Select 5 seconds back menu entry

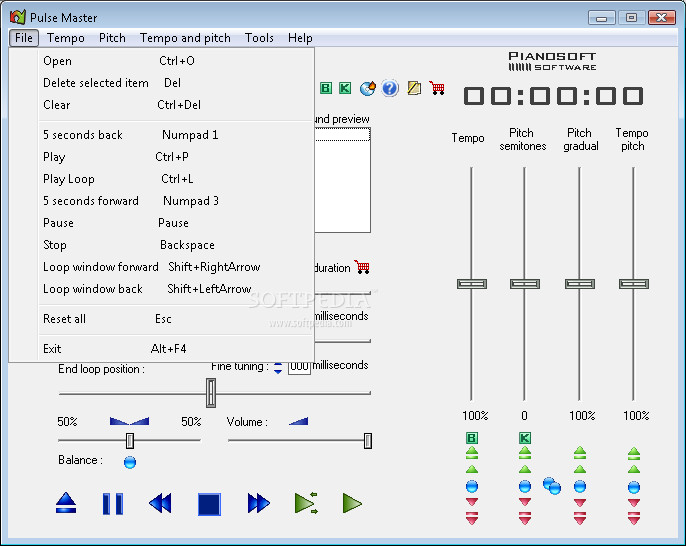(176, 135)
